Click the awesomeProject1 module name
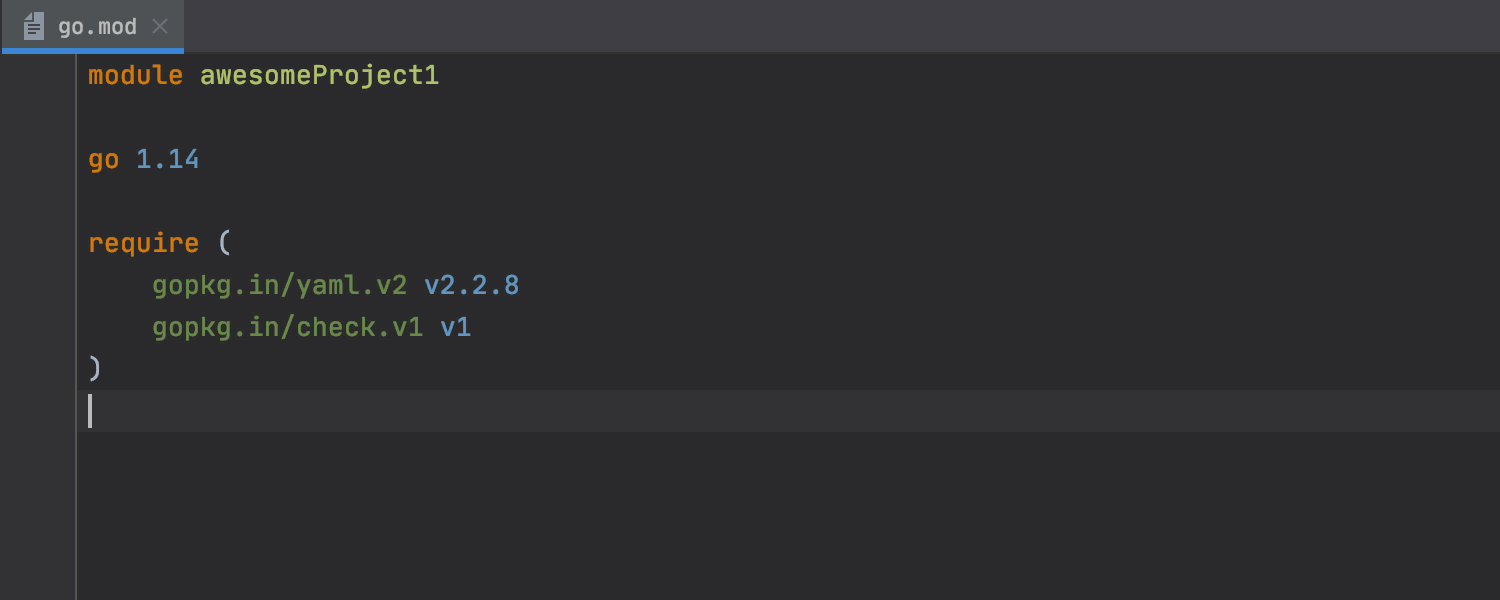 pos(319,76)
